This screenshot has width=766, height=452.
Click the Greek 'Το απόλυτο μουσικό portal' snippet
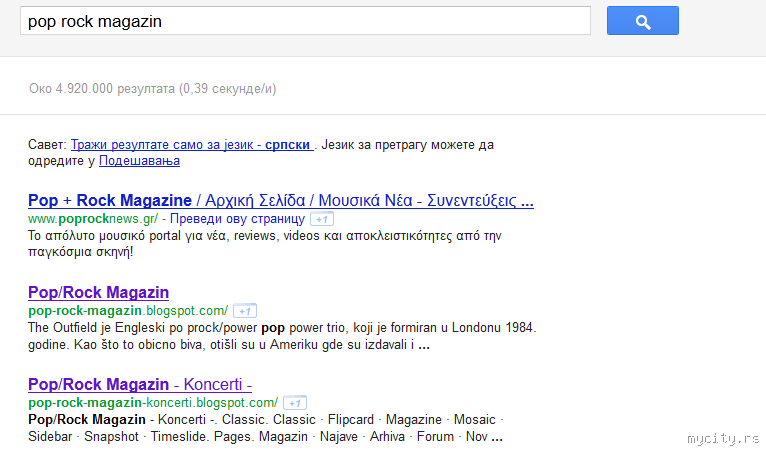click(x=265, y=243)
